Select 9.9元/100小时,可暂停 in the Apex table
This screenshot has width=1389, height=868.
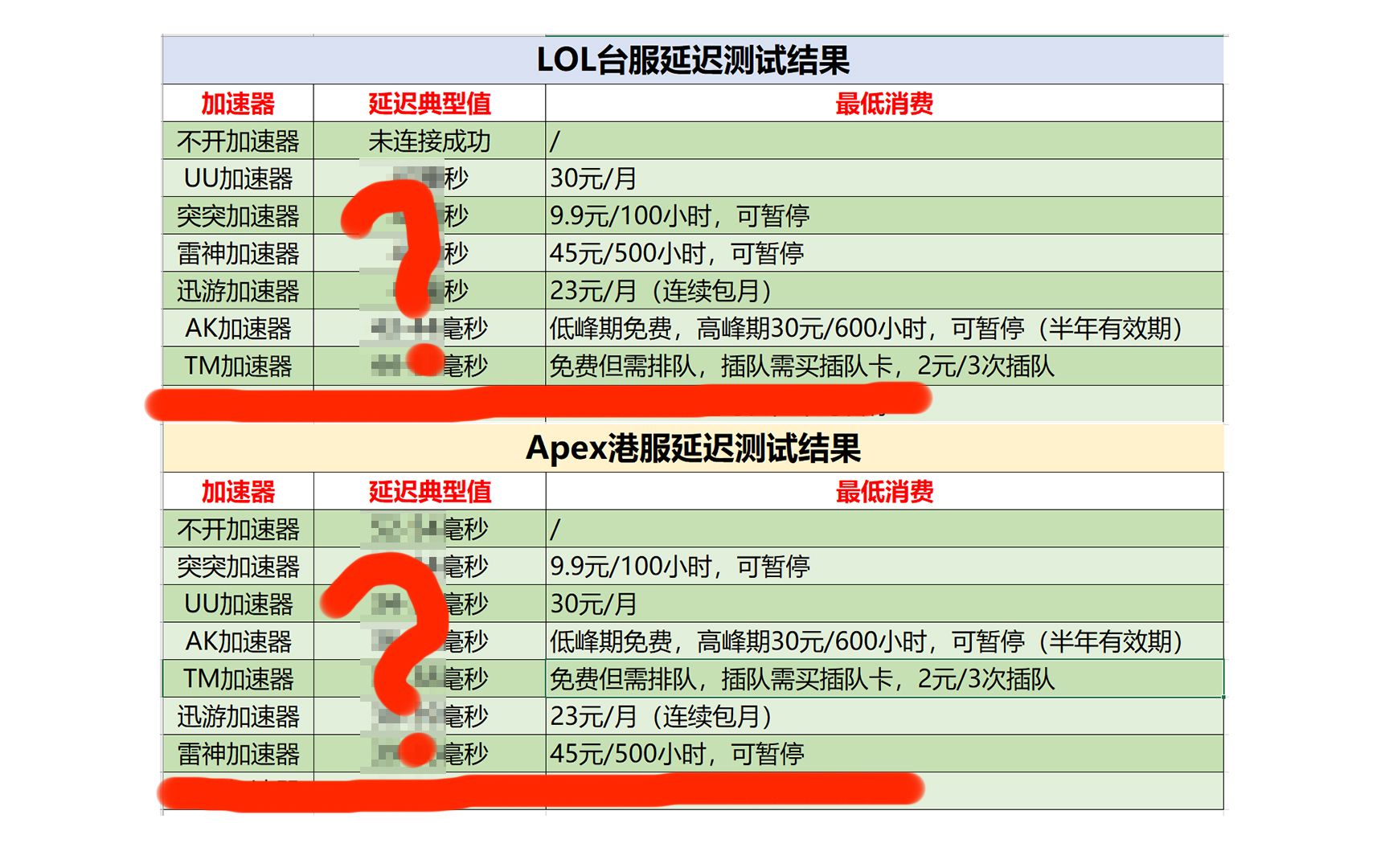click(x=884, y=567)
